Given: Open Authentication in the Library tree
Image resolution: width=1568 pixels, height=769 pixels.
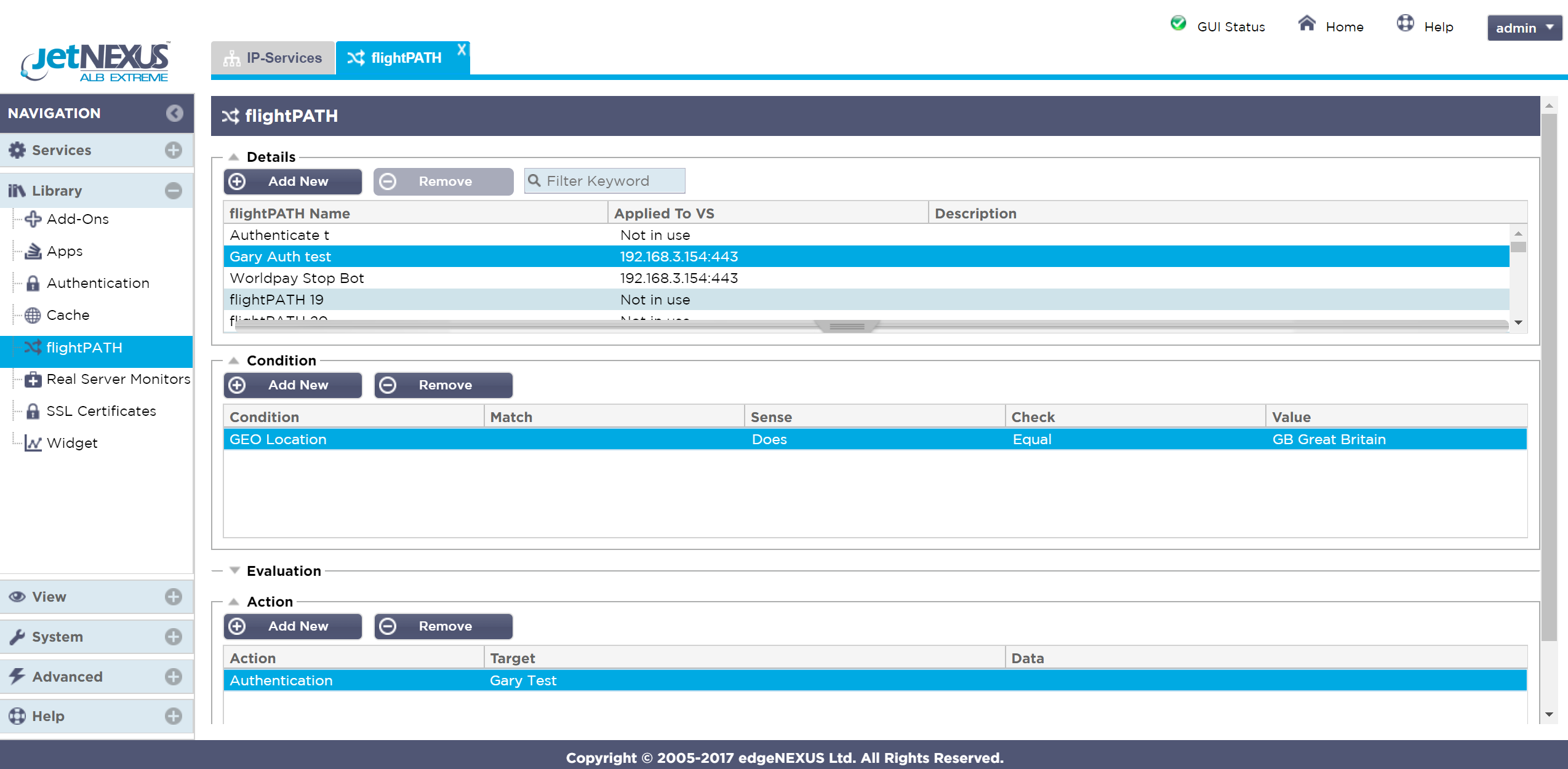Looking at the screenshot, I should 98,283.
